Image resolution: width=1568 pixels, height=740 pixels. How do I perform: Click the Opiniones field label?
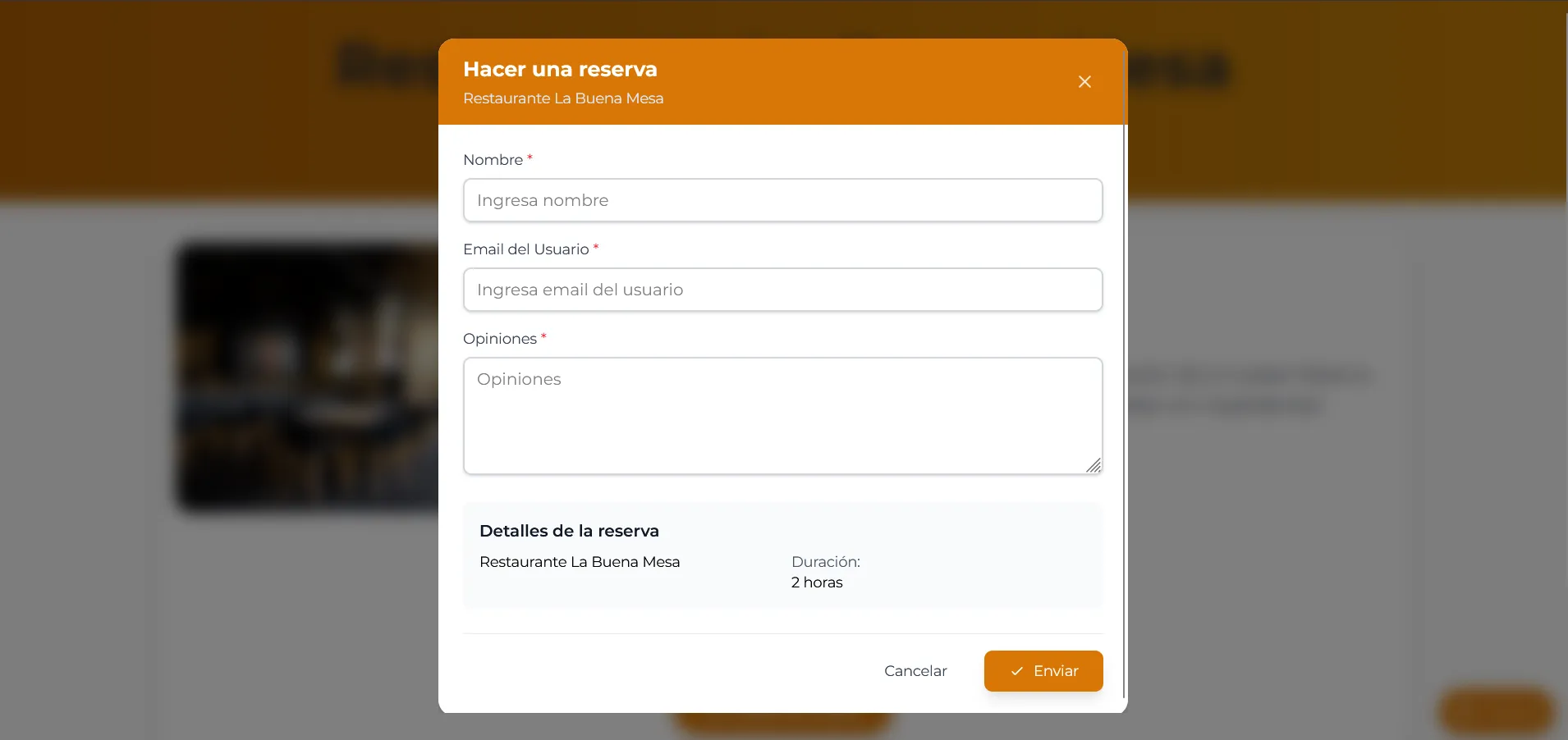[x=498, y=338]
